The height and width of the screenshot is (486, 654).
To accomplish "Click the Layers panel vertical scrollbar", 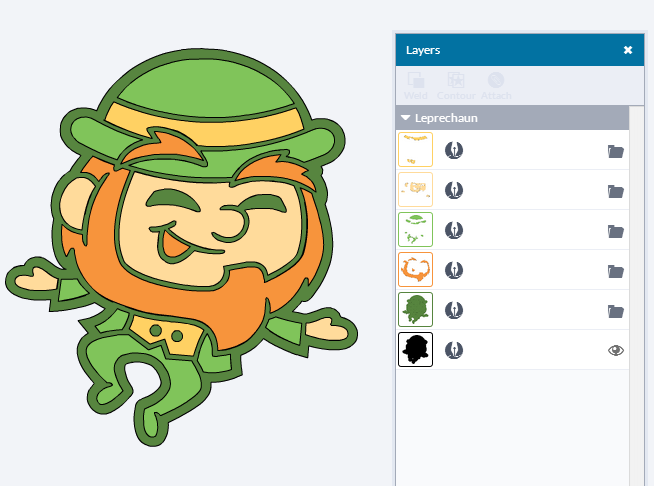I will (x=636, y=295).
